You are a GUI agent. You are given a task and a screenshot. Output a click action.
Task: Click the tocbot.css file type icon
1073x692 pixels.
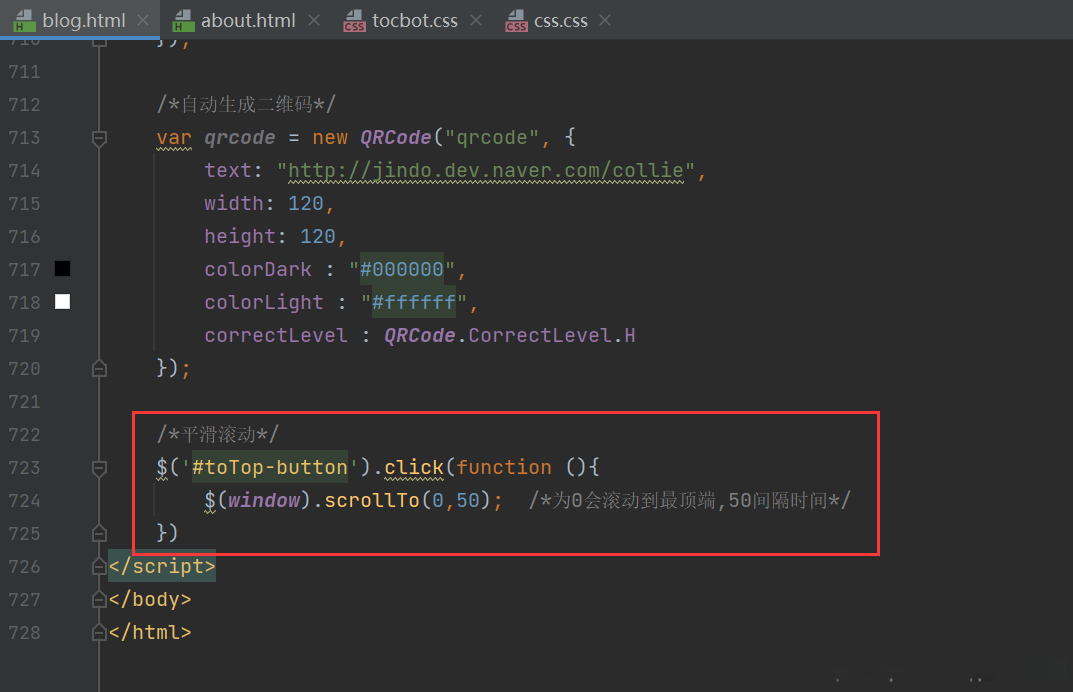354,21
